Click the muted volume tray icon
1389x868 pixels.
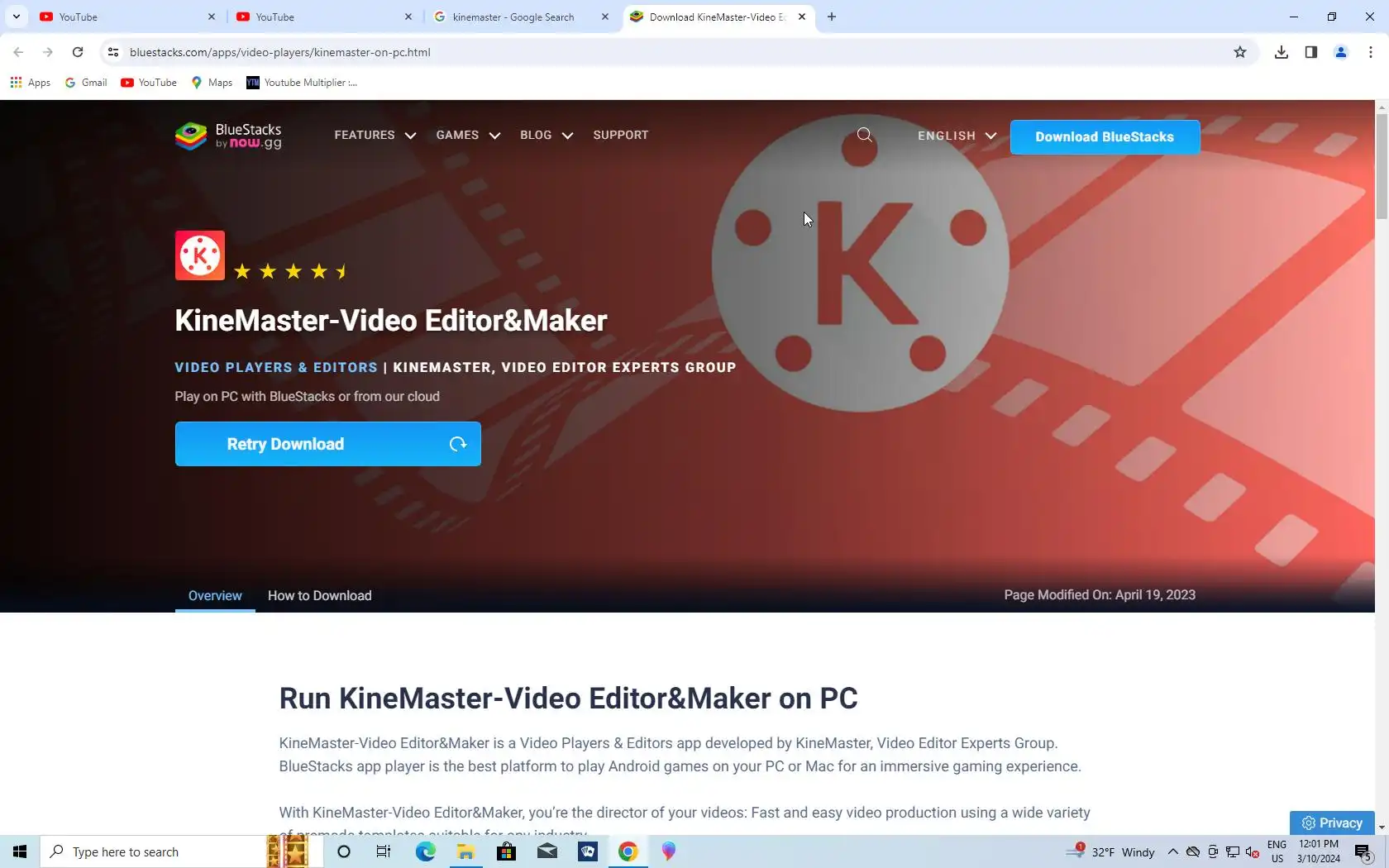[1253, 851]
